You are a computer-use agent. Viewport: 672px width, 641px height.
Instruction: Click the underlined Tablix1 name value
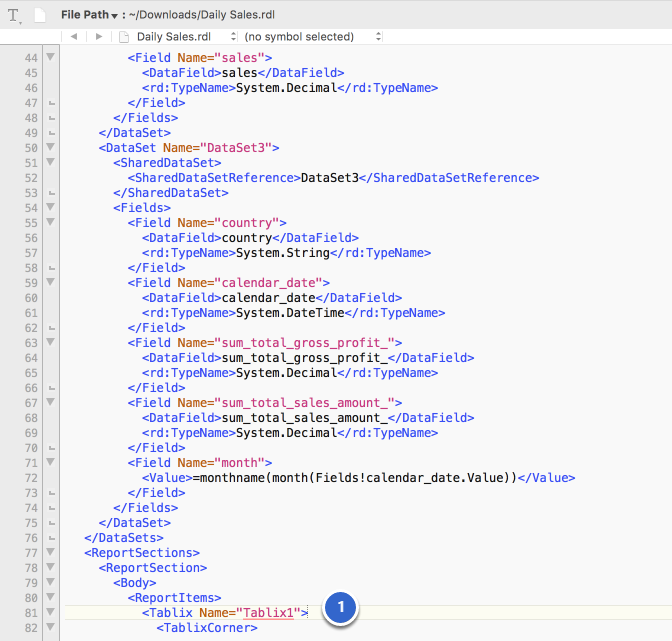coord(272,613)
